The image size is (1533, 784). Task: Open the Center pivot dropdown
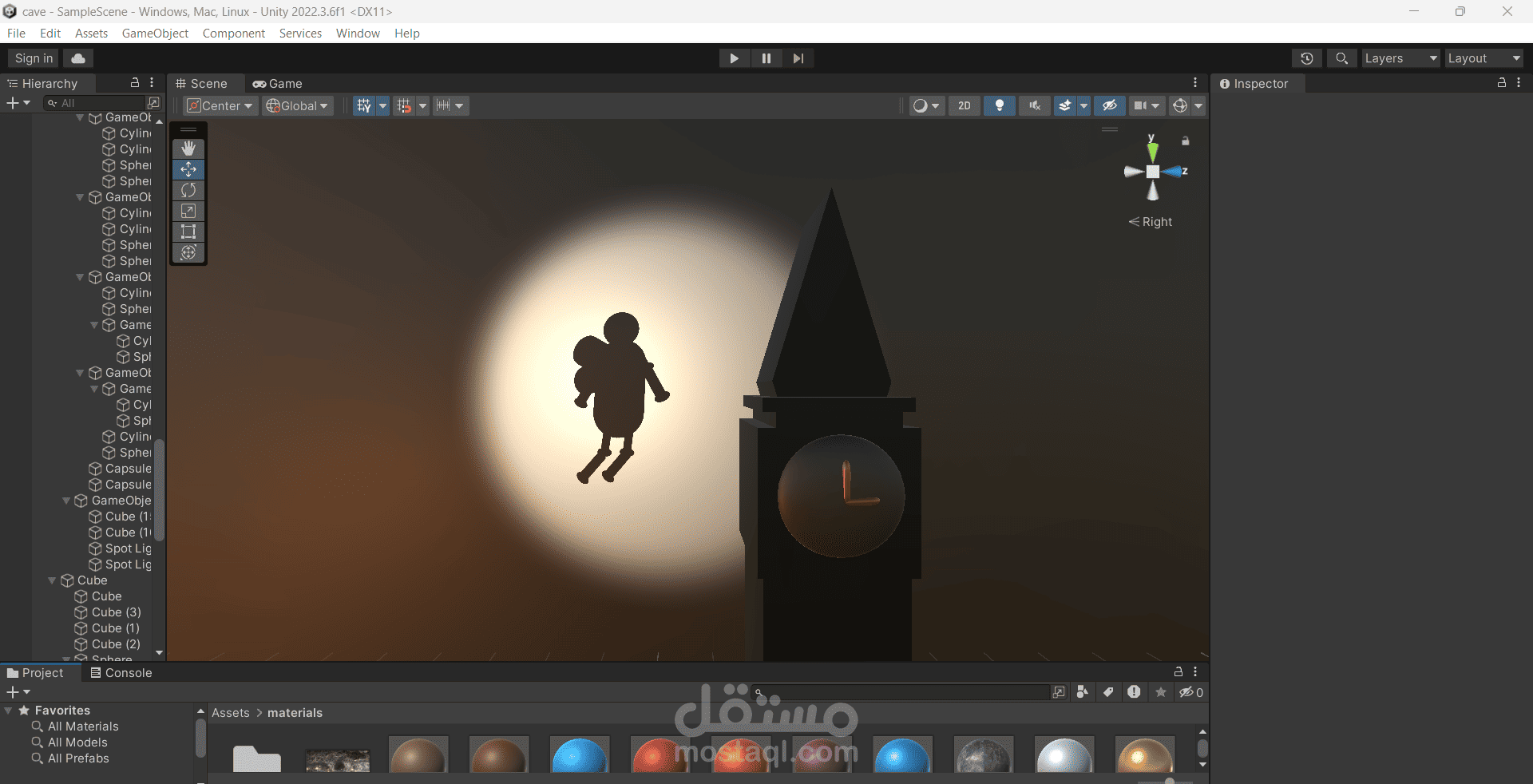click(x=220, y=105)
